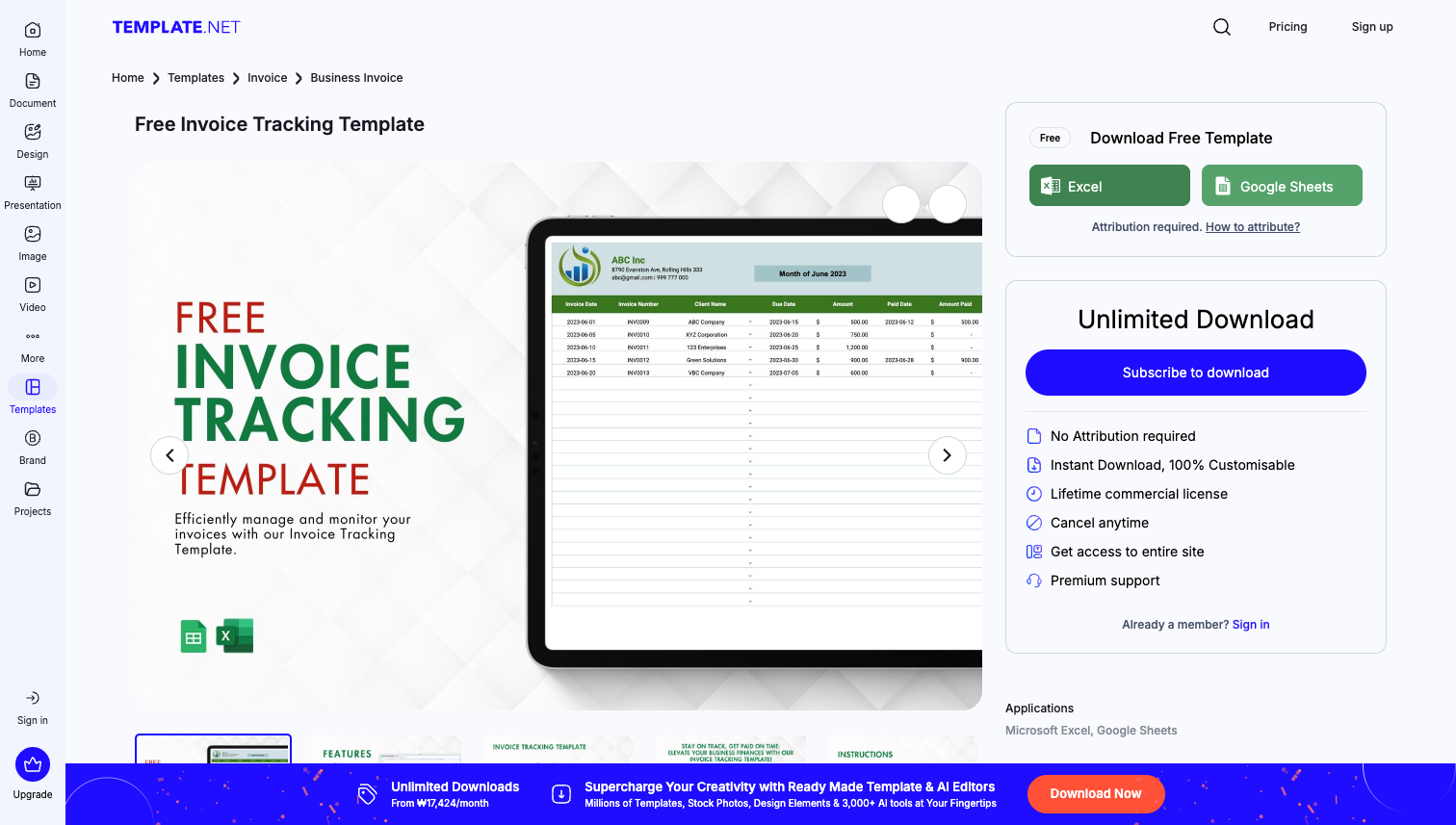Expand the More sidebar item
Viewport: 1456px width, 825px height.
[x=32, y=342]
